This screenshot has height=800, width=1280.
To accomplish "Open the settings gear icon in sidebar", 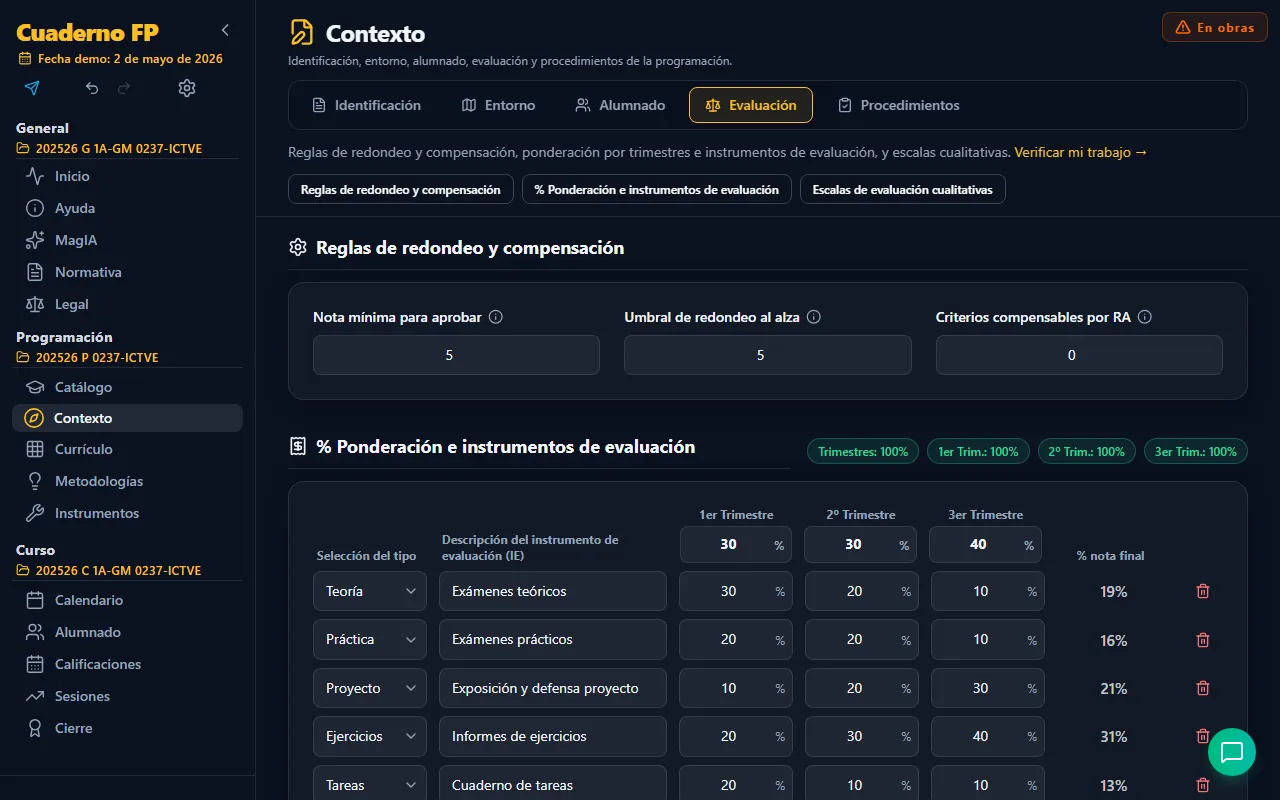I will [x=187, y=88].
